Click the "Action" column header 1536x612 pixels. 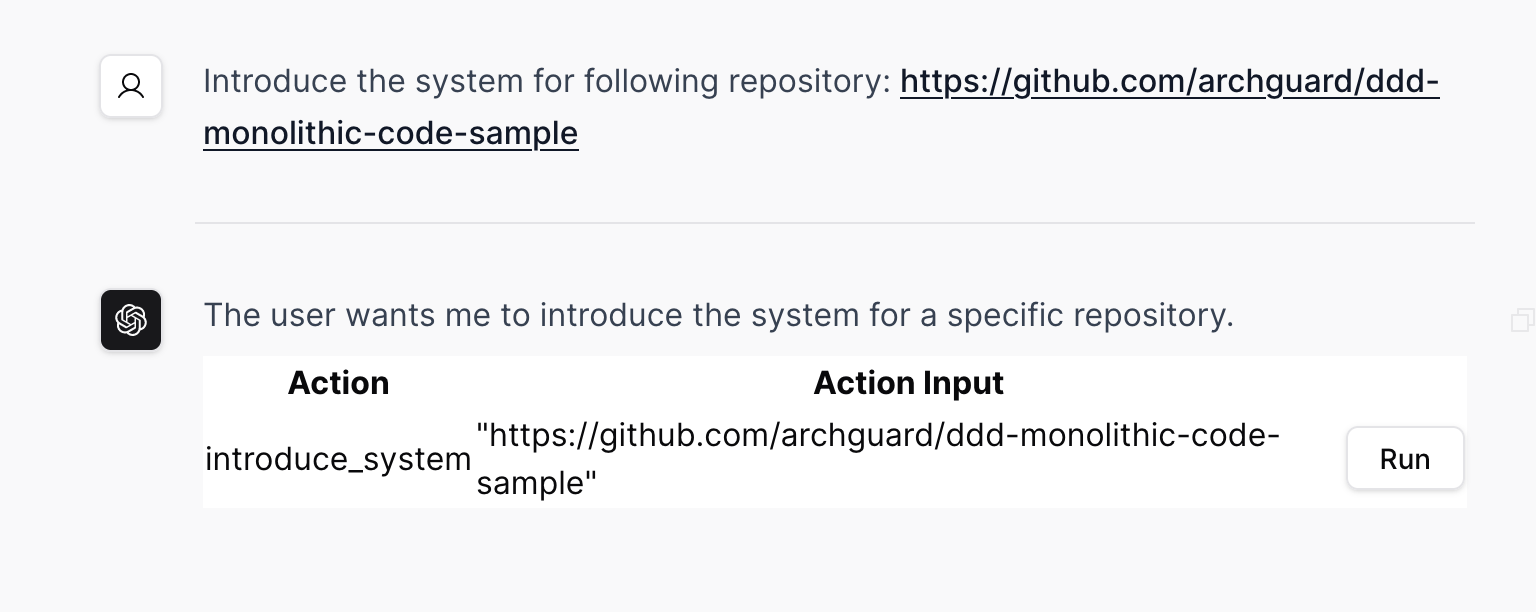pos(338,383)
